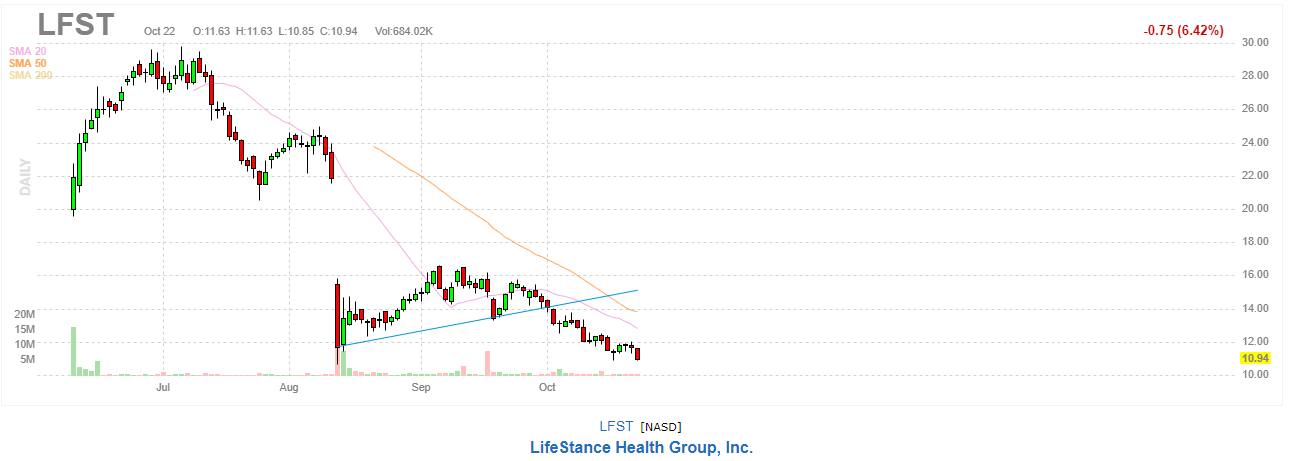Click the LFST ticker title
1291x461 pixels.
coord(76,24)
